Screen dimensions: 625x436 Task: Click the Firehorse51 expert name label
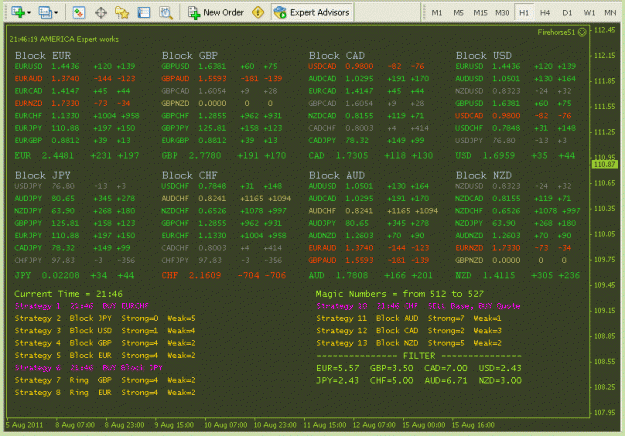556,32
